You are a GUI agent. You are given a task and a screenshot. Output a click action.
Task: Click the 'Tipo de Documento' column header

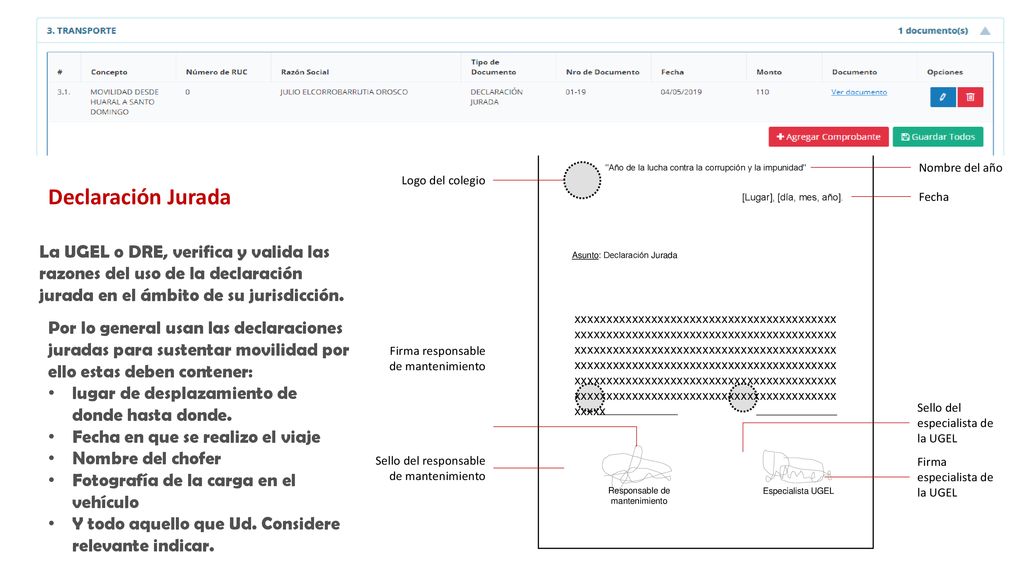click(493, 67)
